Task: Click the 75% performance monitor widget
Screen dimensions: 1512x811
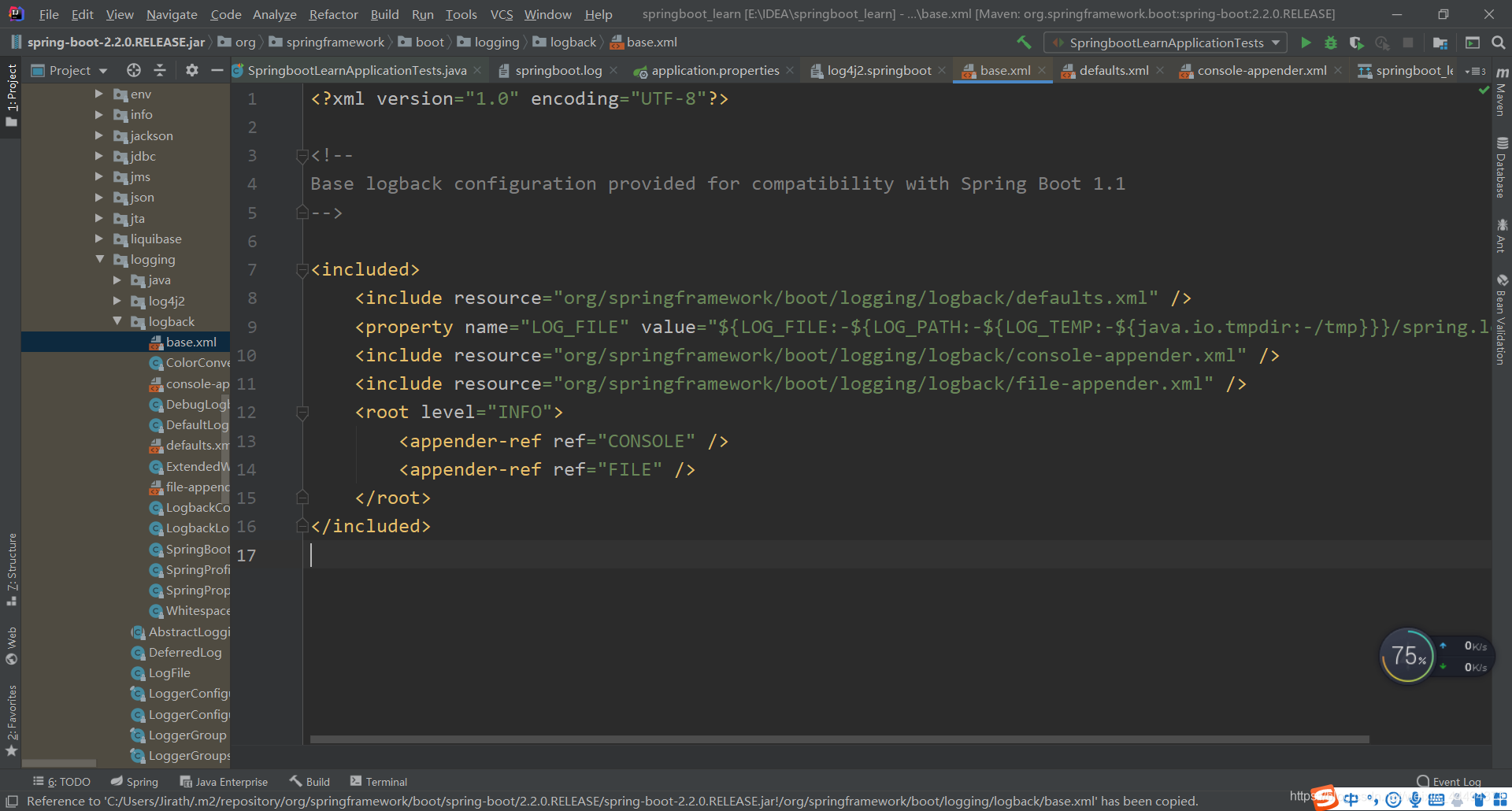Action: [1408, 656]
